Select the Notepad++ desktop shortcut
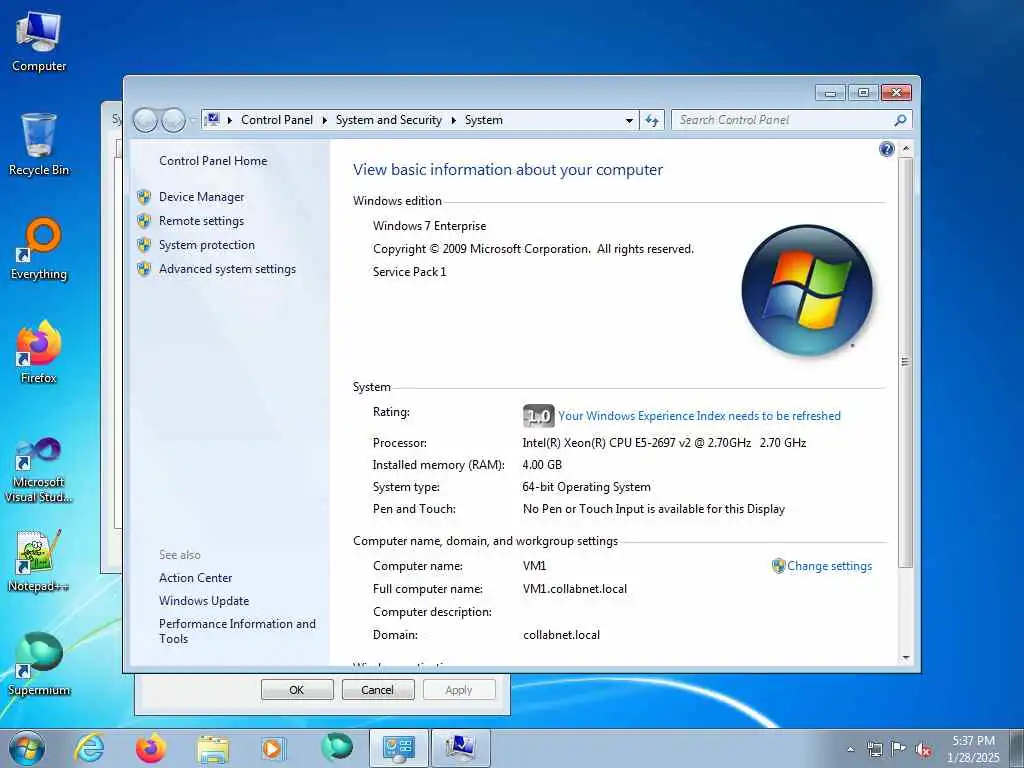Image resolution: width=1024 pixels, height=768 pixels. [x=39, y=561]
